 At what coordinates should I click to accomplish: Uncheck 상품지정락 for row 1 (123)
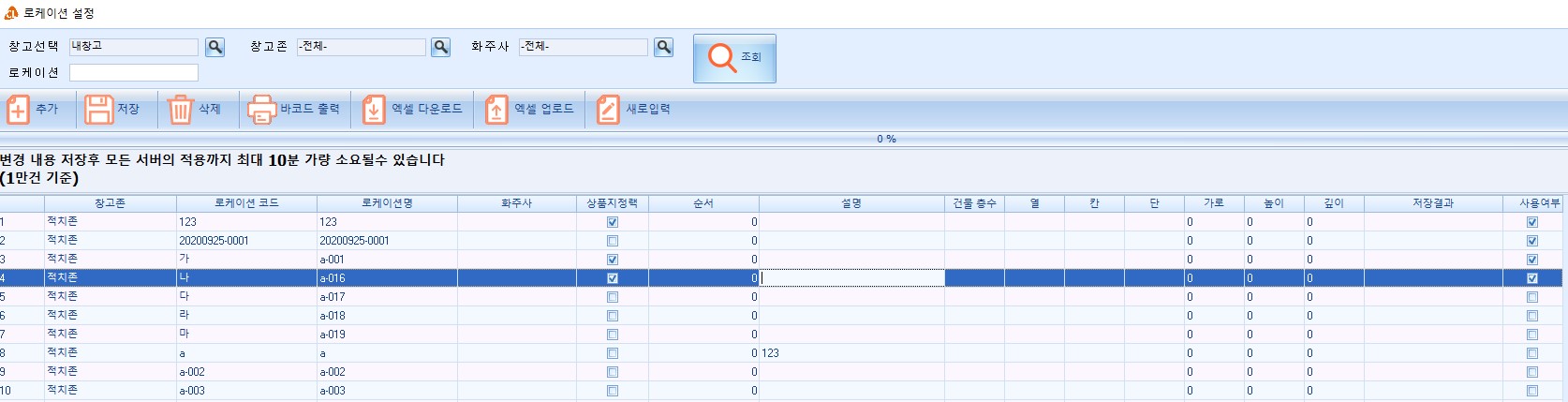[613, 222]
